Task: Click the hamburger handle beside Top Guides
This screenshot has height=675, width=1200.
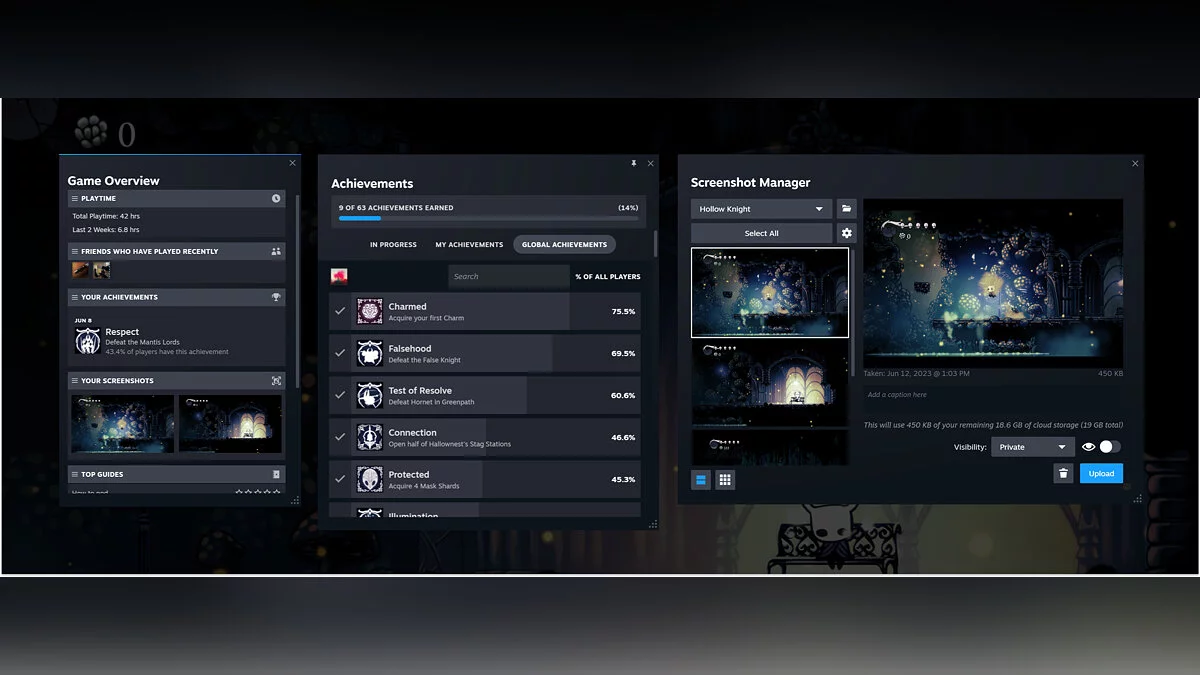Action: coord(75,474)
